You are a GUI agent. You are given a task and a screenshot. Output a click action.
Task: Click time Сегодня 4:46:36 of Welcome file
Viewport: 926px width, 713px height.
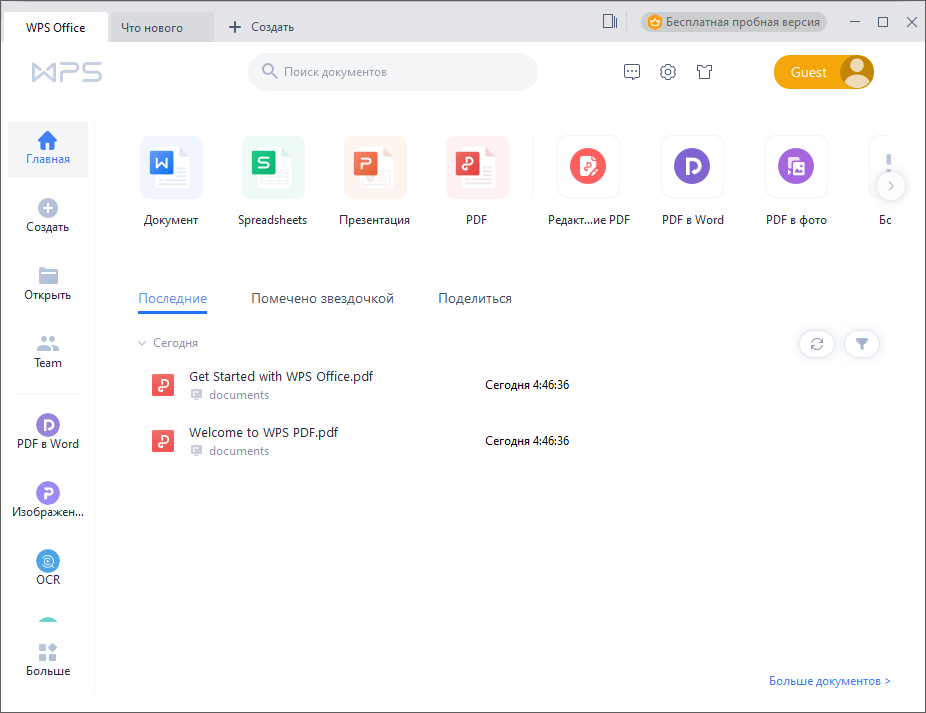pos(527,441)
